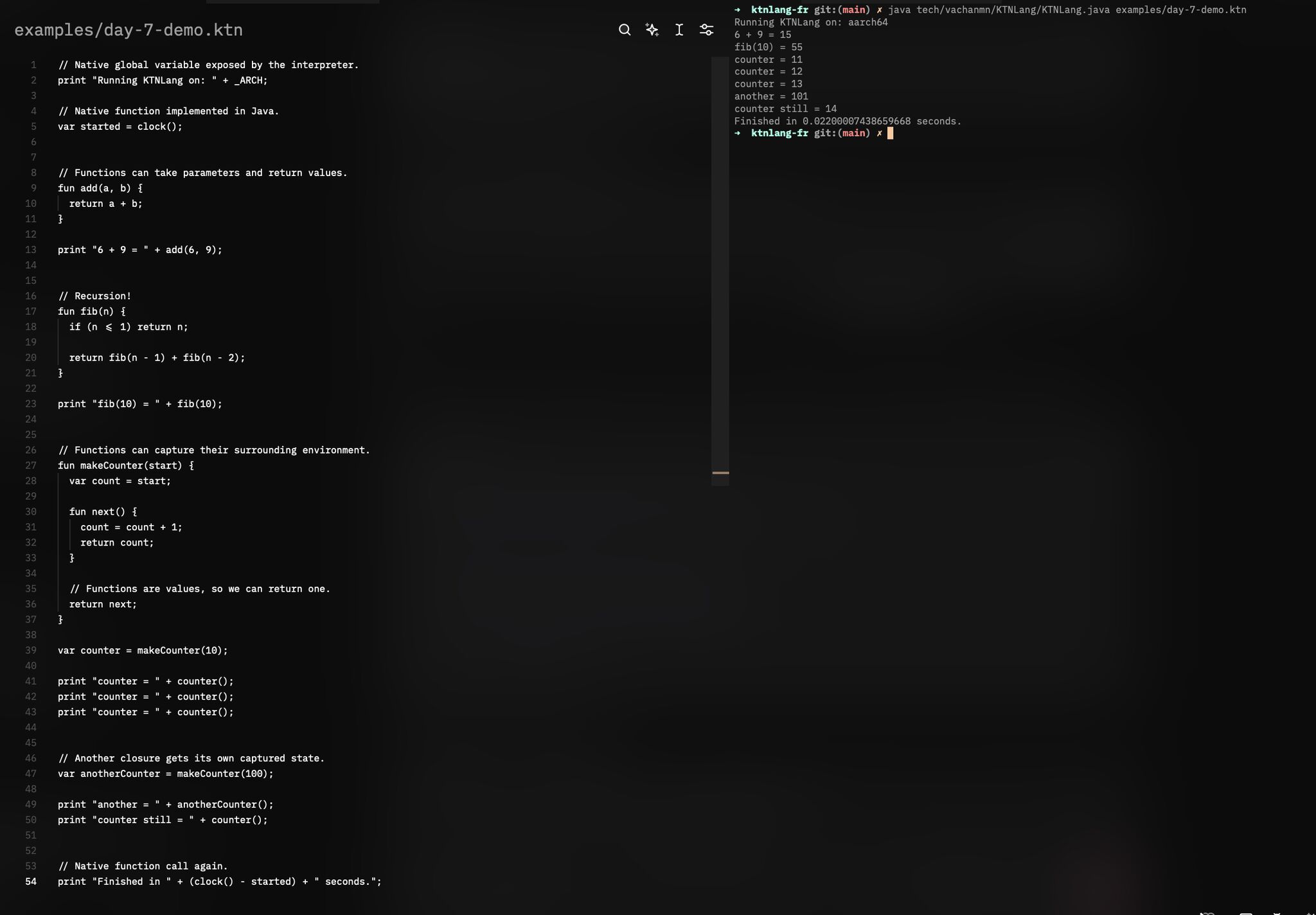1316x915 pixels.
Task: Click the 'fun next() {' line
Action: coord(103,512)
